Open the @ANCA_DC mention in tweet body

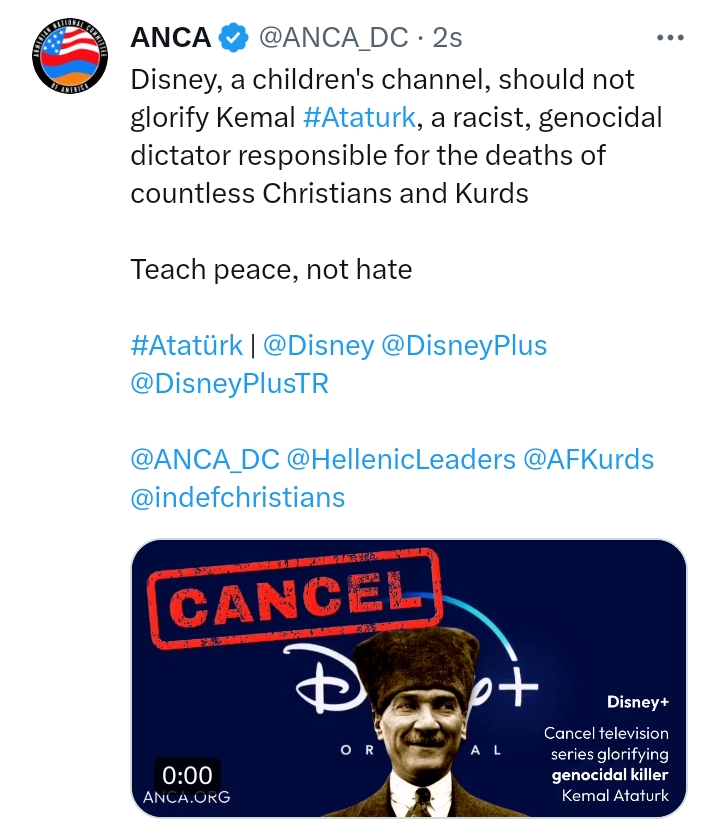204,459
